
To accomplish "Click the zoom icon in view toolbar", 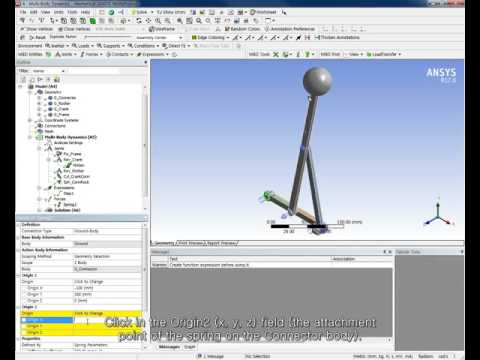I will pyautogui.click(x=158, y=21).
